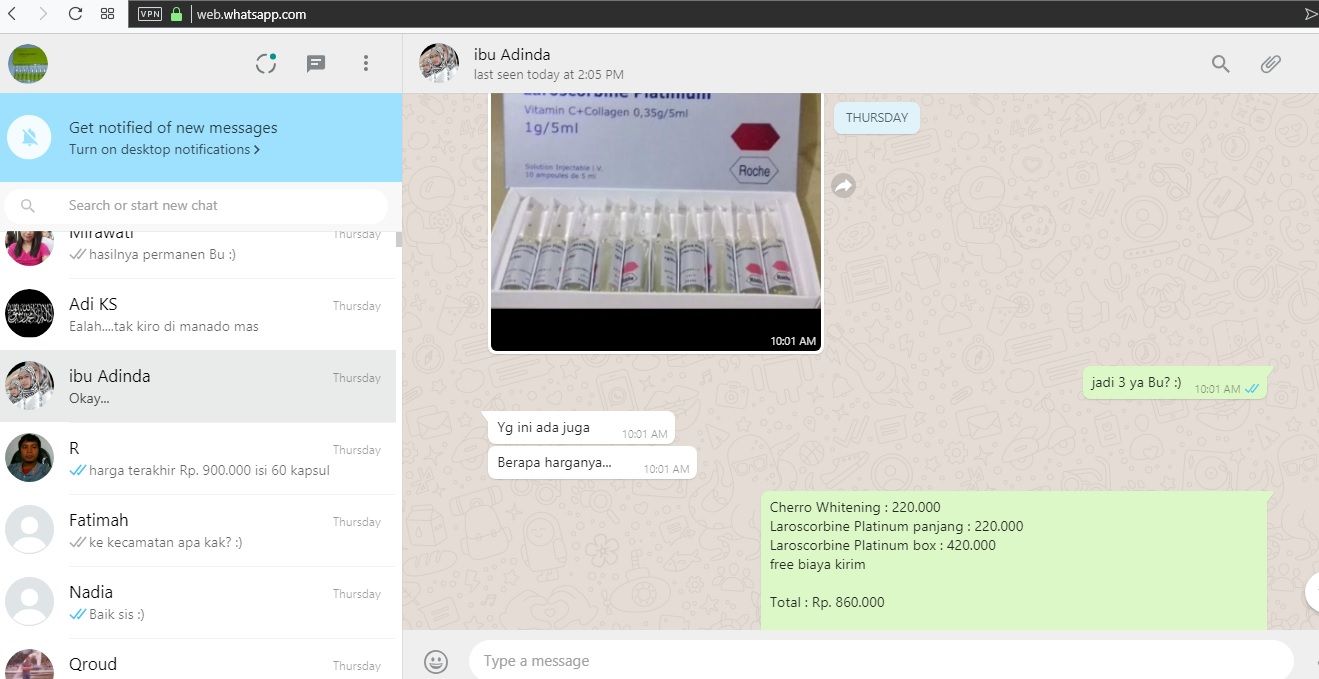This screenshot has height=679, width=1319.
Task: Click 'Get notified of new messages' heading
Action: point(173,128)
